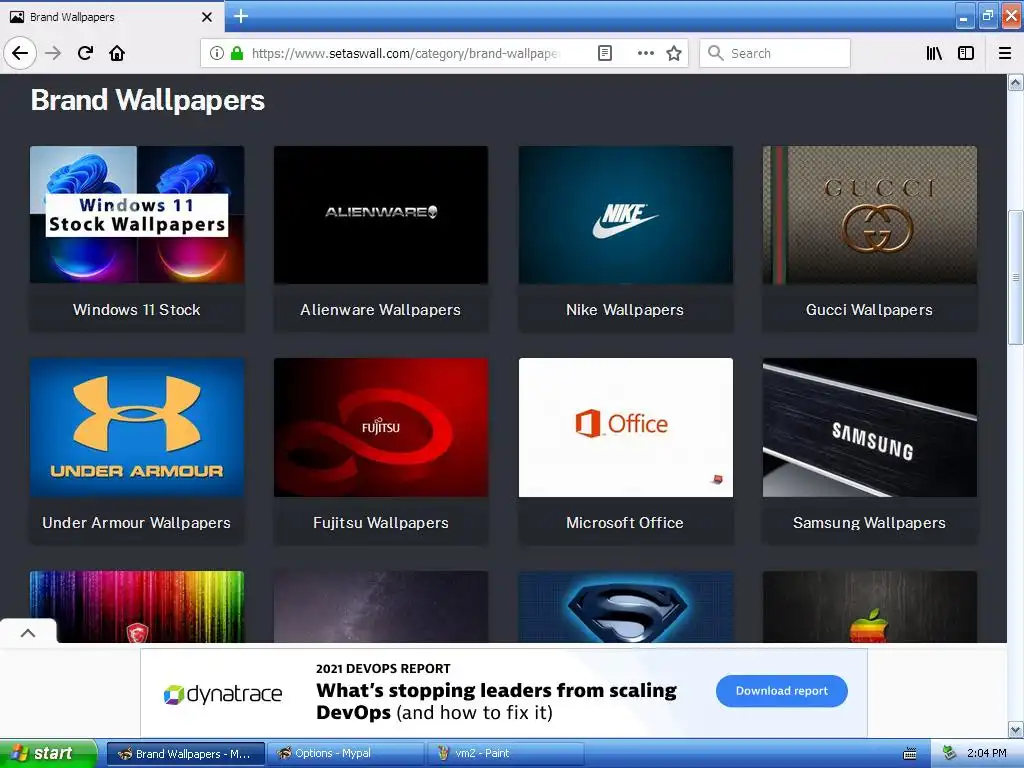Click the Alienware Wallpapers link
Viewport: 1024px width, 768px height.
tap(381, 310)
